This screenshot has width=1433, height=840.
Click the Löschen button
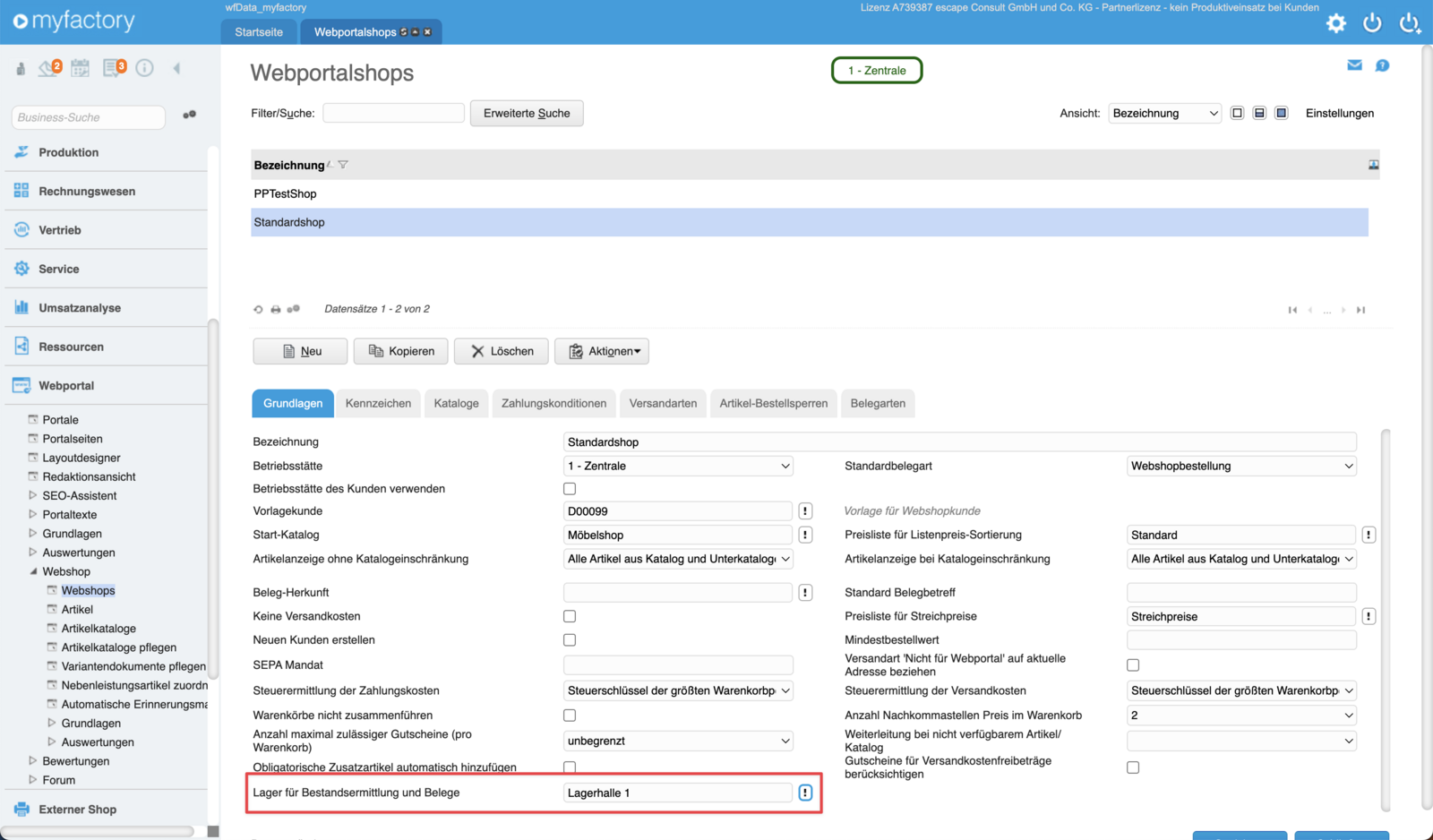(502, 351)
